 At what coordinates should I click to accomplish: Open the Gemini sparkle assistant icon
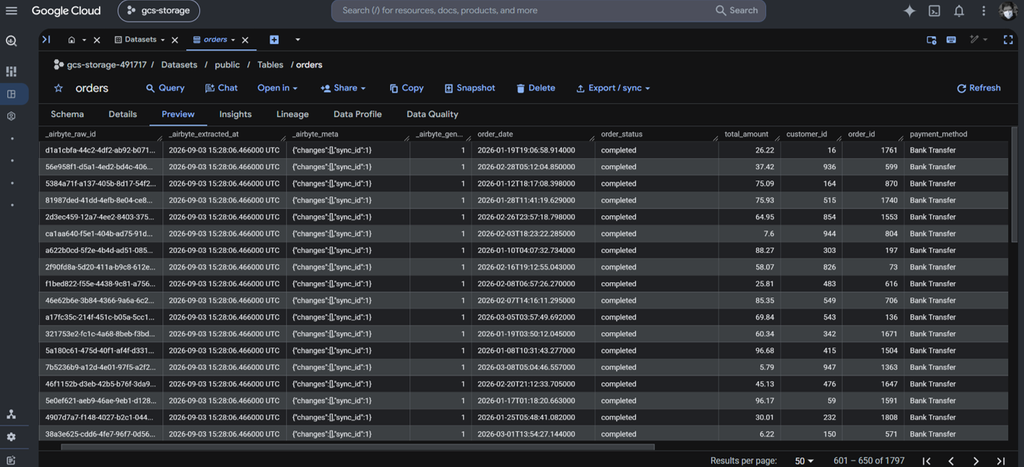pos(909,10)
